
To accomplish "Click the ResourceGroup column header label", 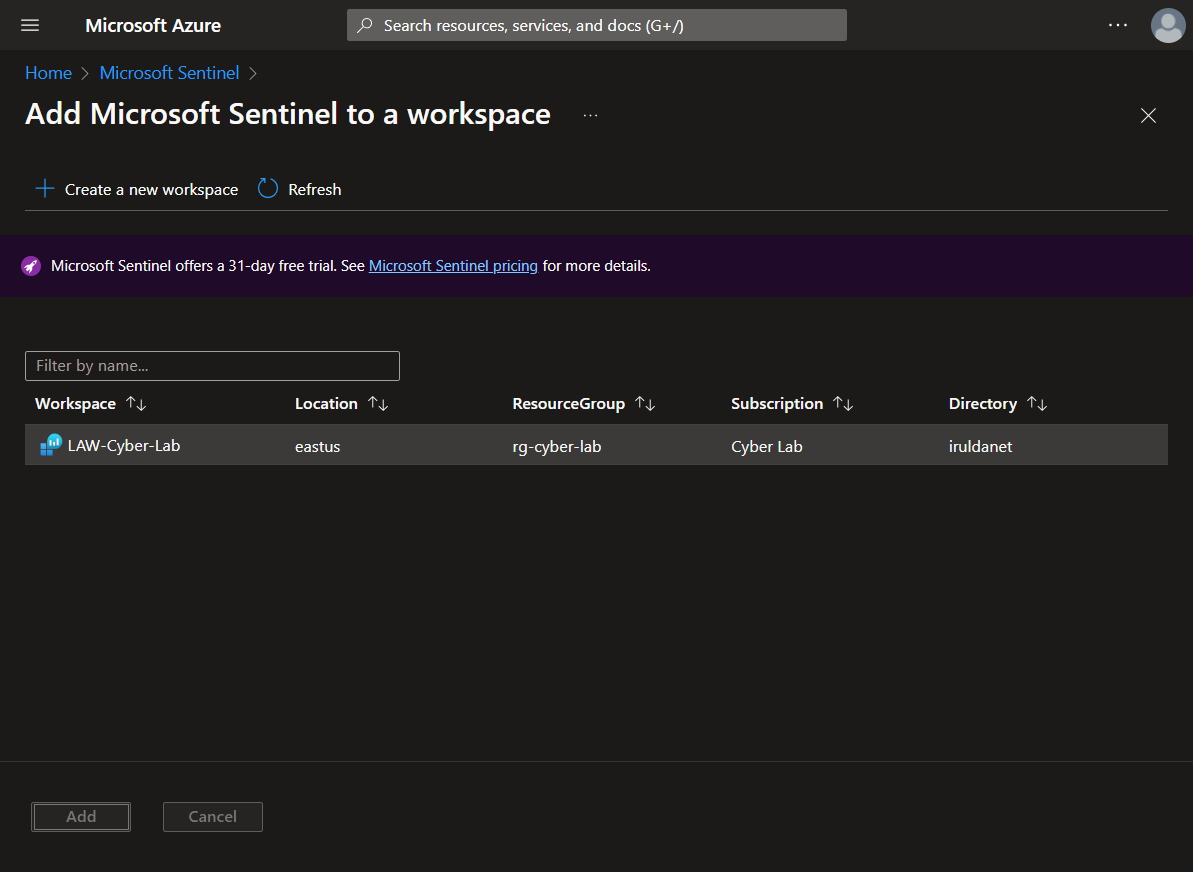I will point(568,403).
